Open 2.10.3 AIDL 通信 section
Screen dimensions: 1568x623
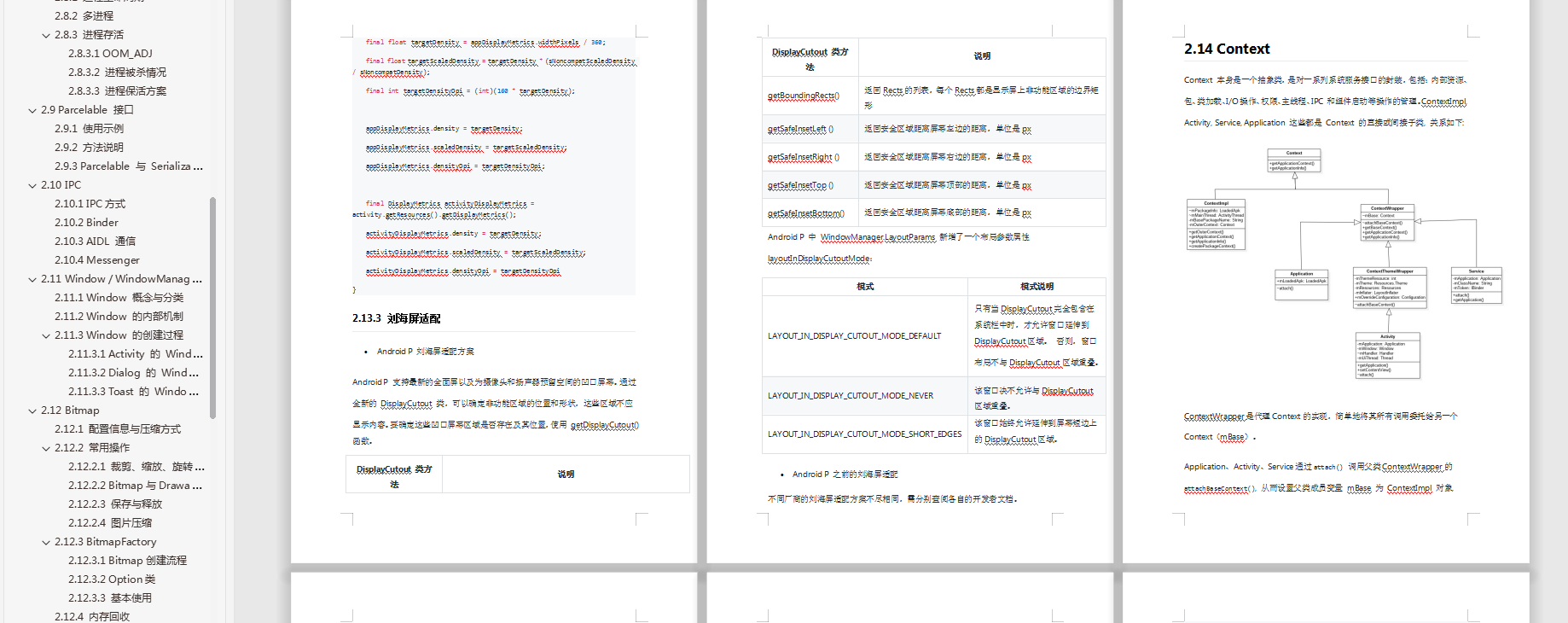click(x=95, y=242)
